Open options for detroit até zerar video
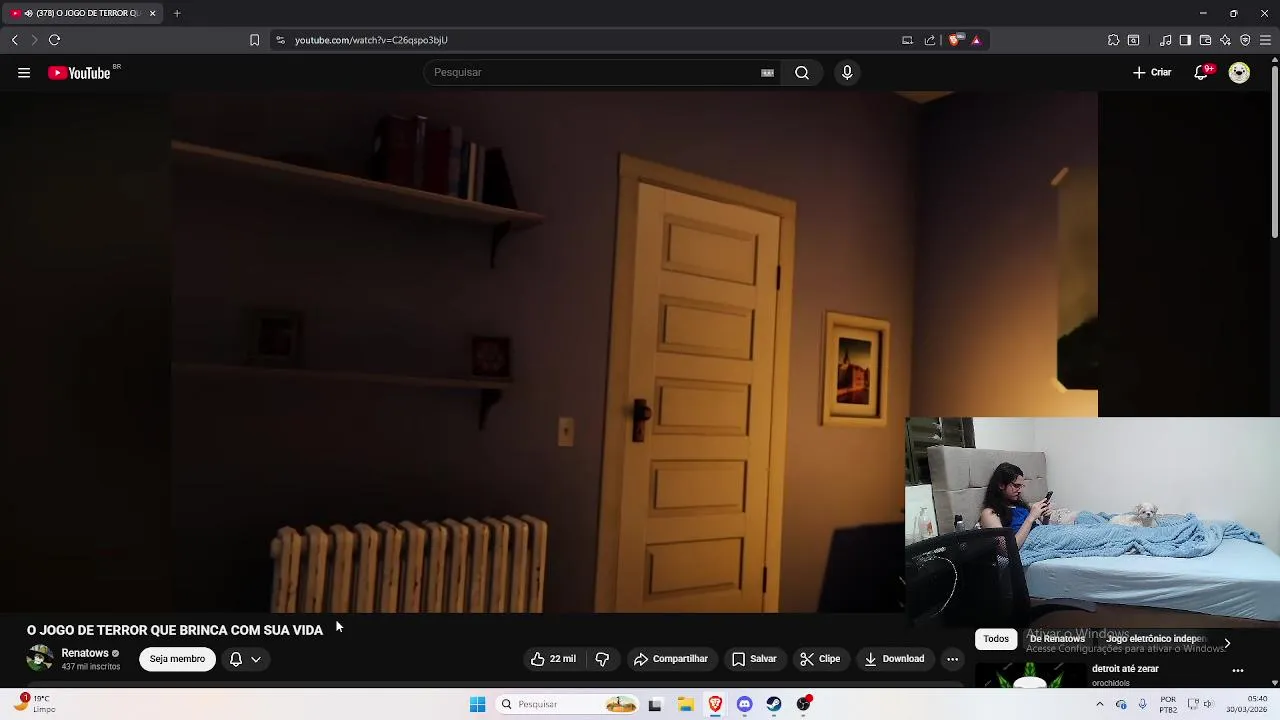The height and width of the screenshot is (720, 1280). tap(1238, 670)
